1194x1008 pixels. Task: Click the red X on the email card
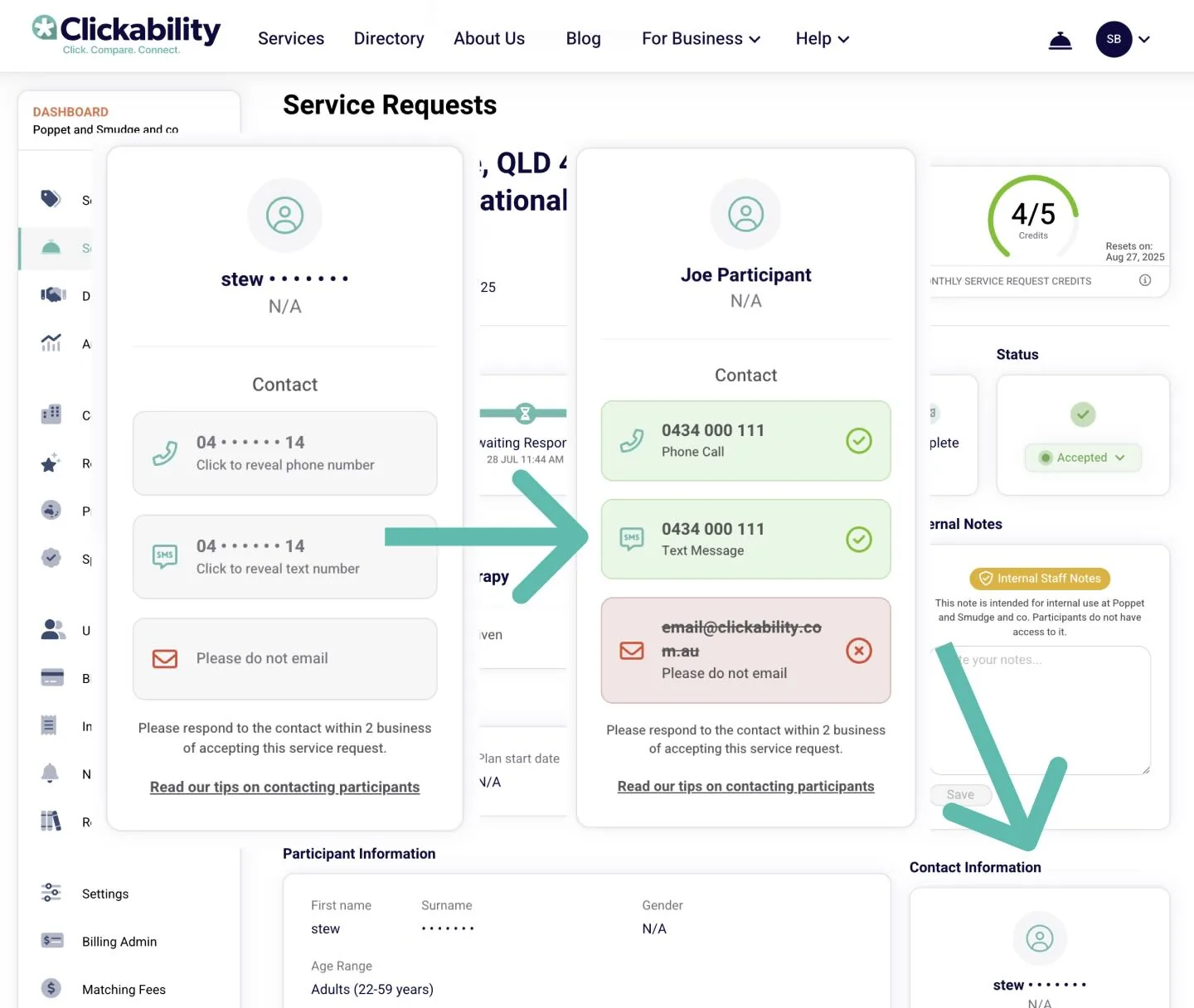(x=859, y=651)
